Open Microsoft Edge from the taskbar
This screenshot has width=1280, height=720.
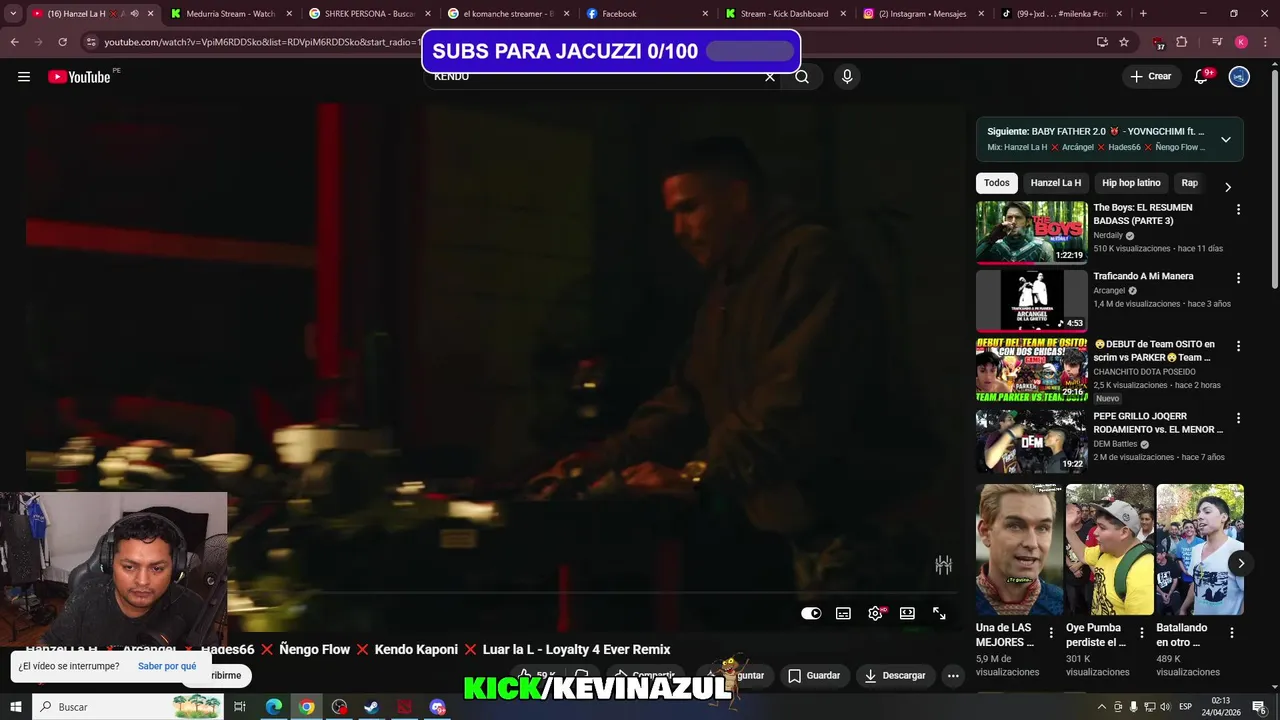click(x=274, y=707)
